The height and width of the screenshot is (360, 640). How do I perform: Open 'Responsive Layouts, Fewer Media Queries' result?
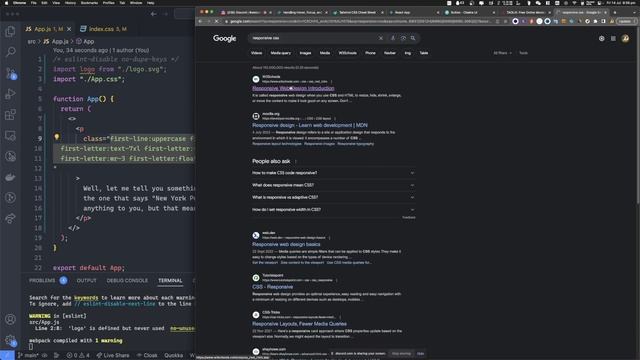click(299, 324)
